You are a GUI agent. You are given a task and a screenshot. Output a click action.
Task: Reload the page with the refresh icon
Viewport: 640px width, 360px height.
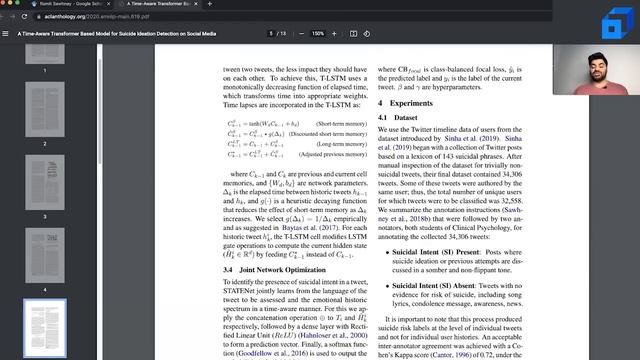24,16
